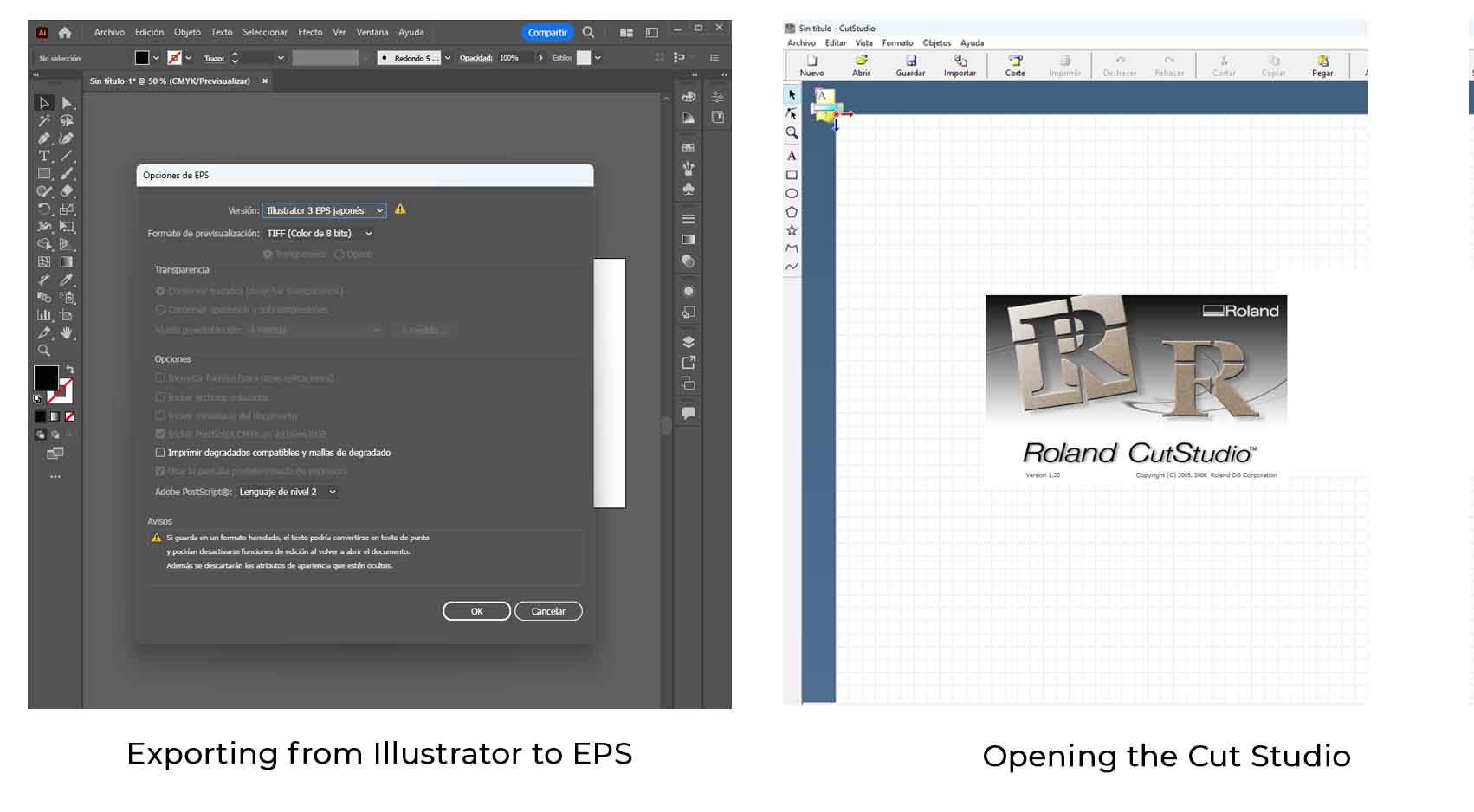This screenshot has width=1474, height=812.
Task: Select the Magic Wand tool in Illustrator
Action: 44,120
